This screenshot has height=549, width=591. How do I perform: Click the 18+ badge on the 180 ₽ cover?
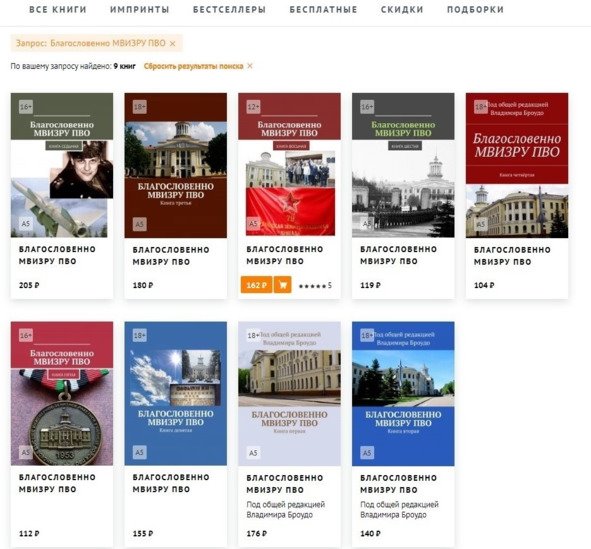pos(140,107)
